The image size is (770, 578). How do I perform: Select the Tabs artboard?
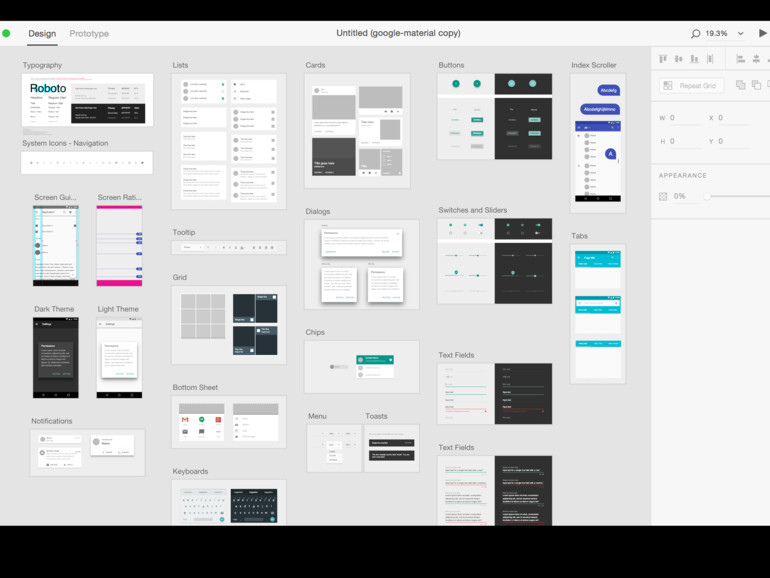pos(598,314)
